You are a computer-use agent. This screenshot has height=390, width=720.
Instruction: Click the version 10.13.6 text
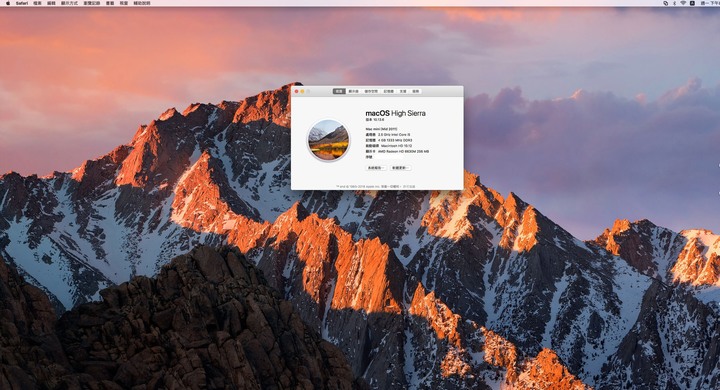[x=375, y=119]
